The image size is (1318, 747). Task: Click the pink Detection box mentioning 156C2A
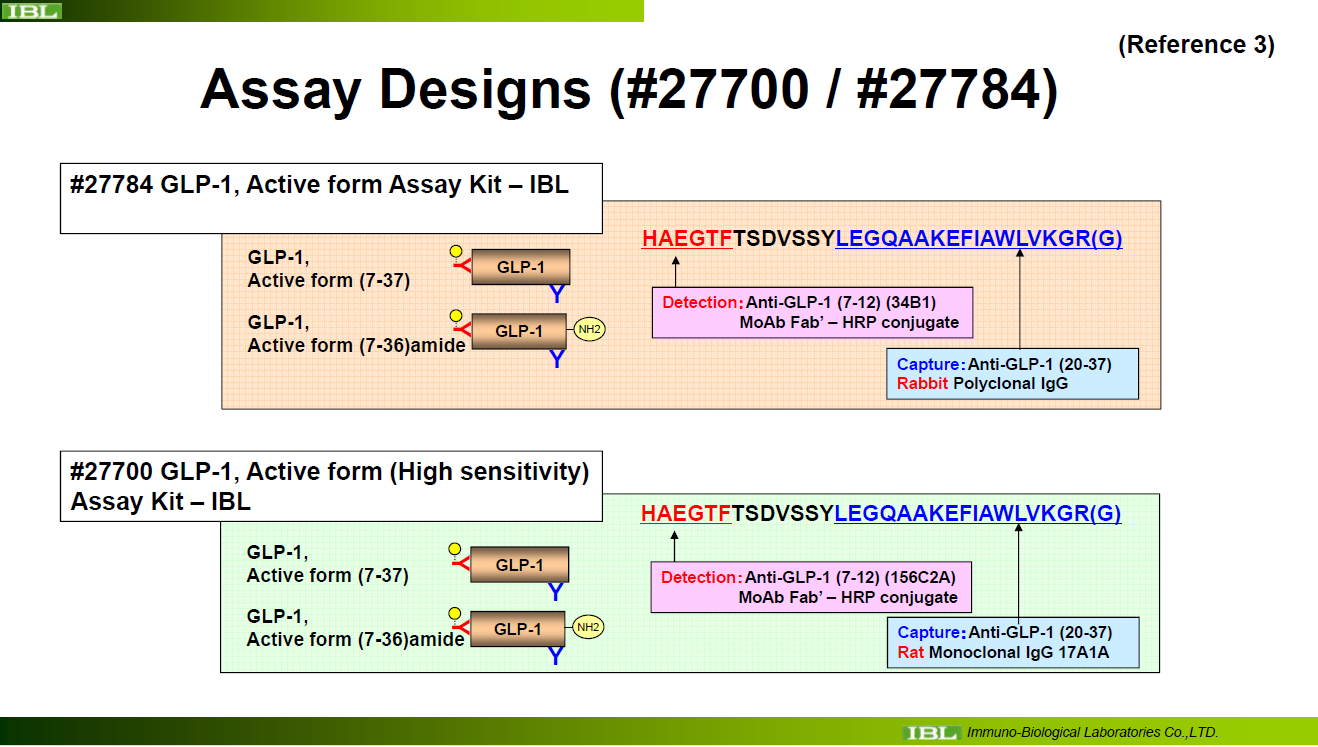tap(811, 587)
